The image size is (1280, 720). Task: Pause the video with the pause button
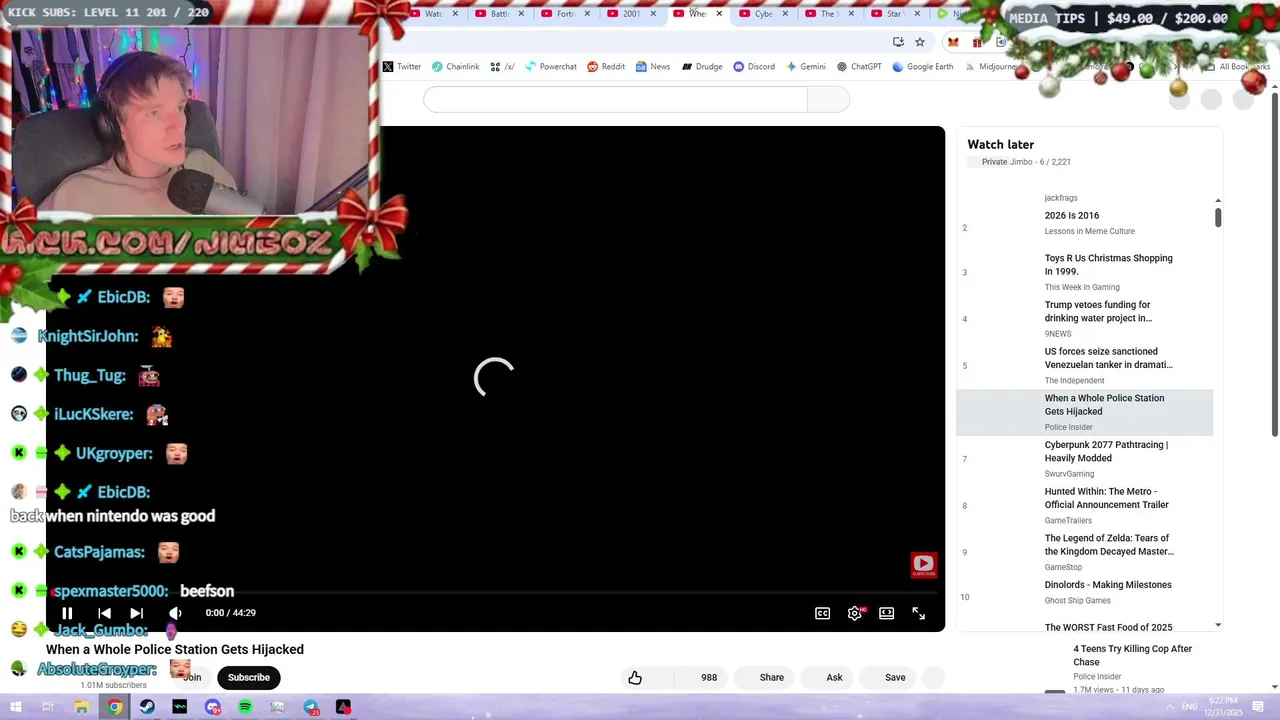(67, 613)
